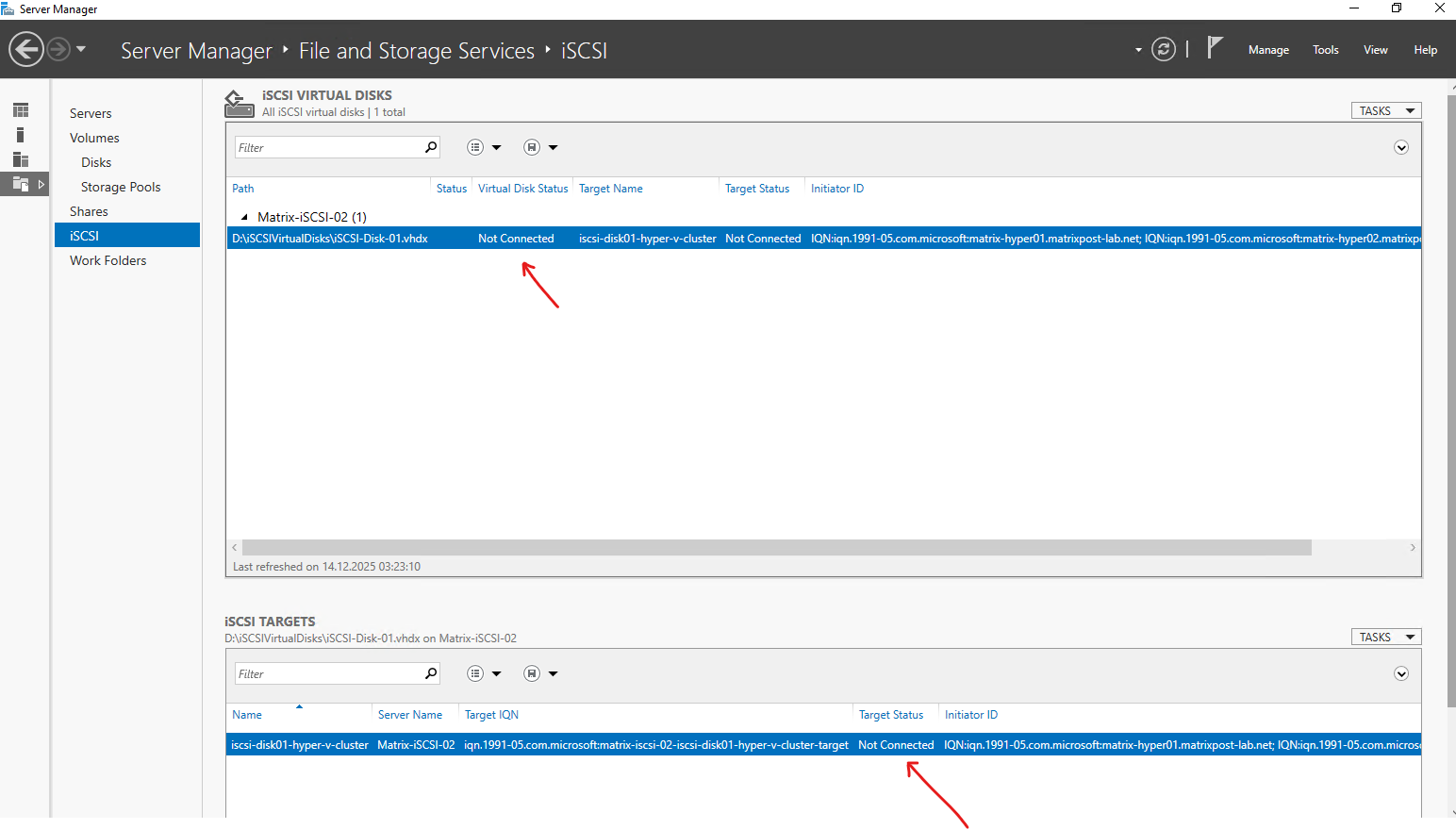Expand the iSCSI Targets filter criteria chevron

tap(1401, 673)
